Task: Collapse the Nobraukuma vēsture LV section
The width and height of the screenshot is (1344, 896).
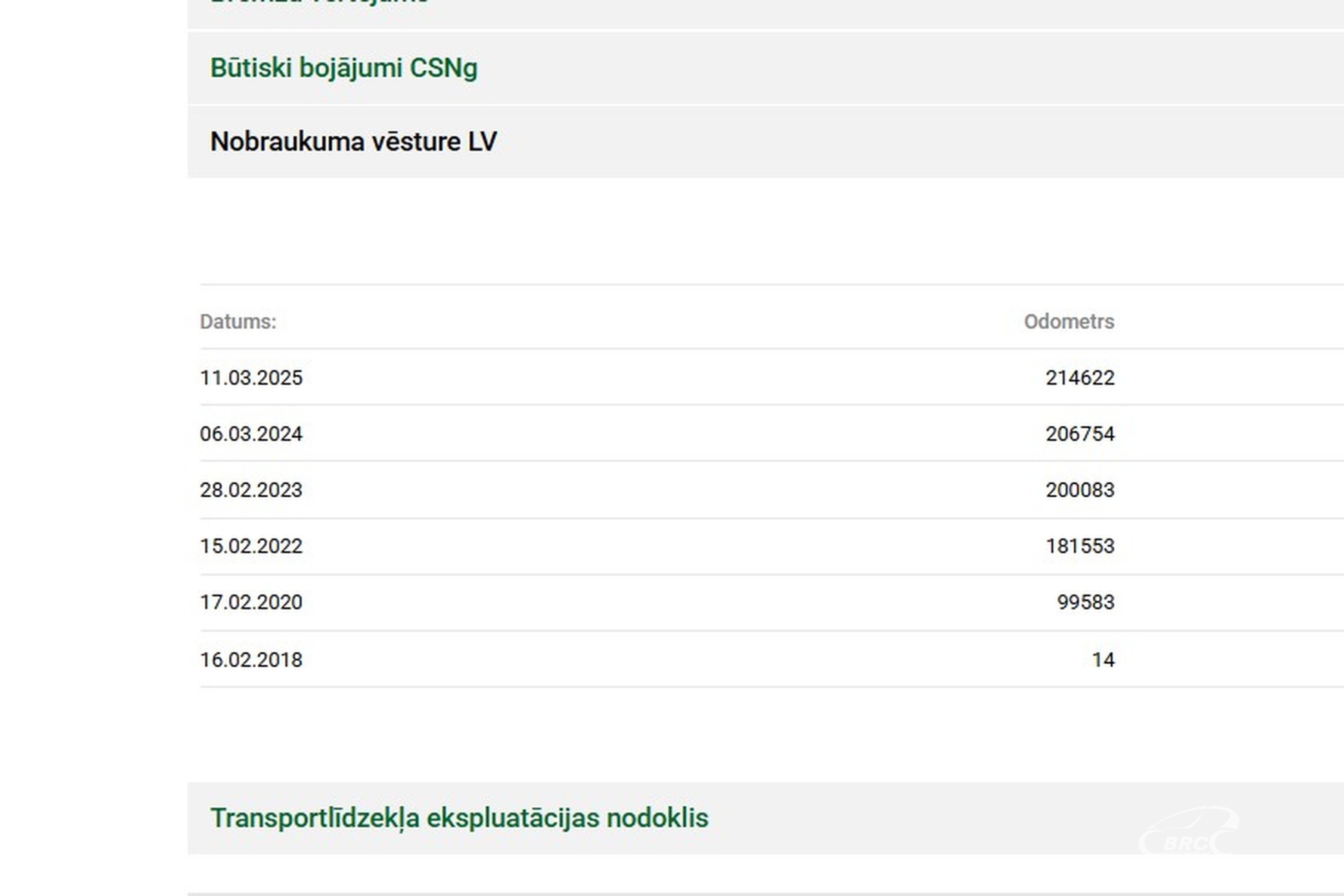Action: pyautogui.click(x=353, y=142)
